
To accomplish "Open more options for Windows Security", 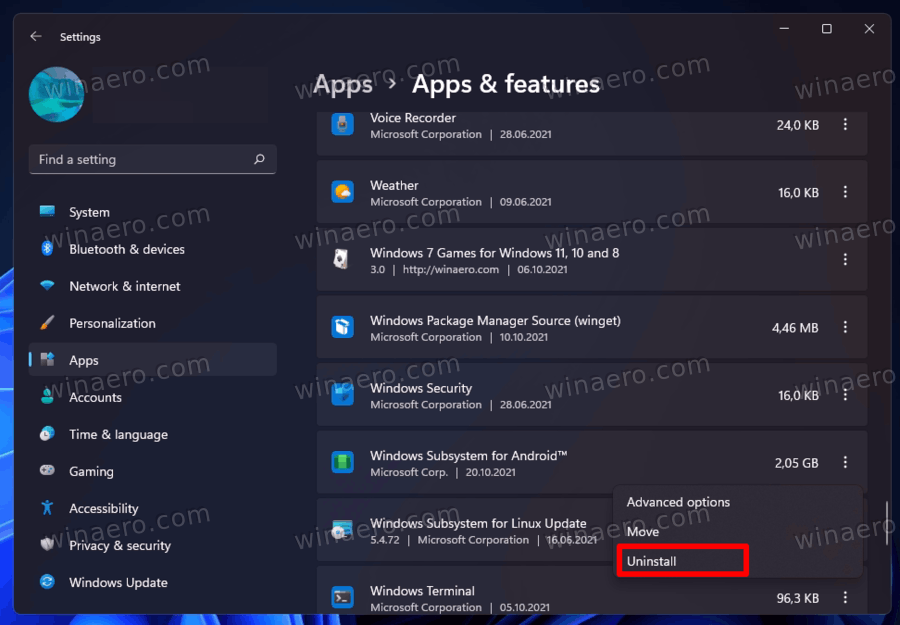I will (845, 394).
